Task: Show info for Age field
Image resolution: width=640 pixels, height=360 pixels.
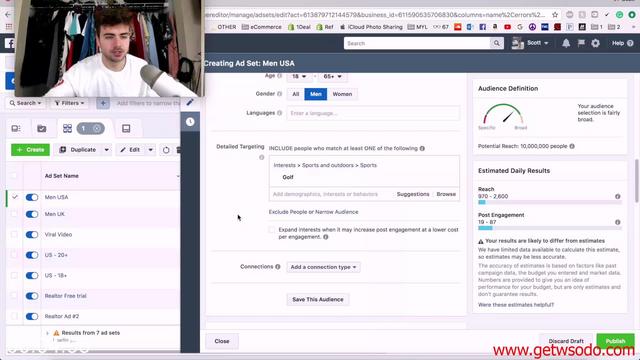Action: coord(280,76)
